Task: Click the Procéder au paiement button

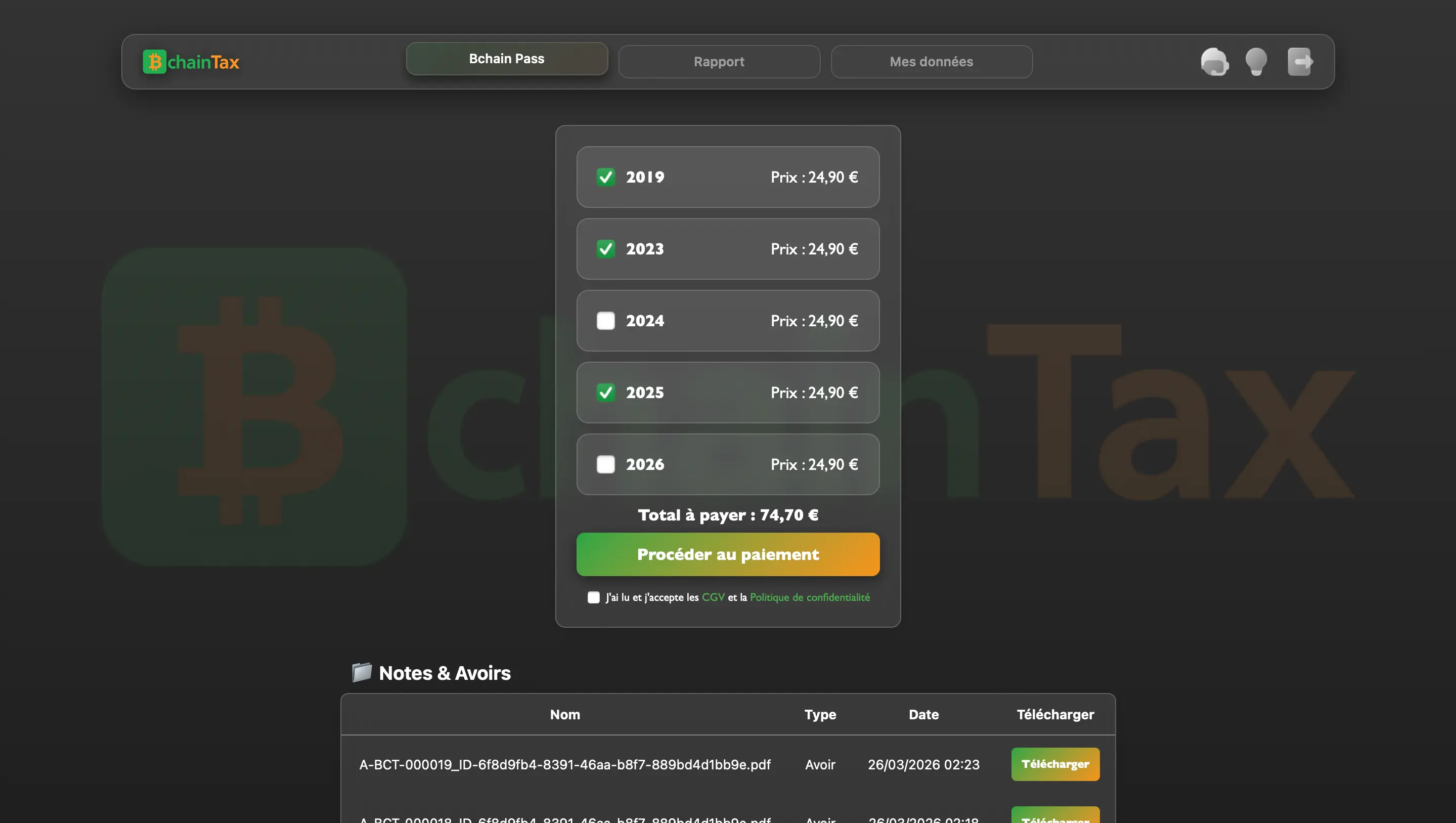Action: point(727,554)
